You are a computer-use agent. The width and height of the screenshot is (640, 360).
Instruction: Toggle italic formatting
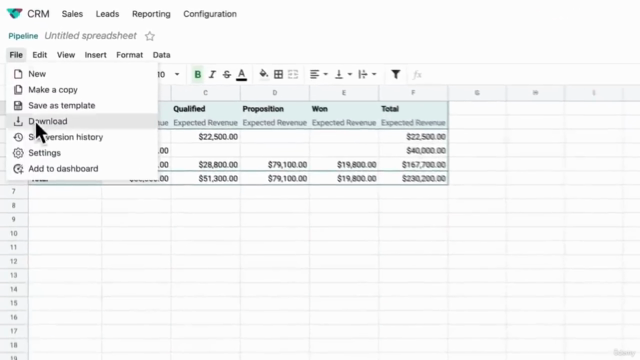tap(212, 74)
